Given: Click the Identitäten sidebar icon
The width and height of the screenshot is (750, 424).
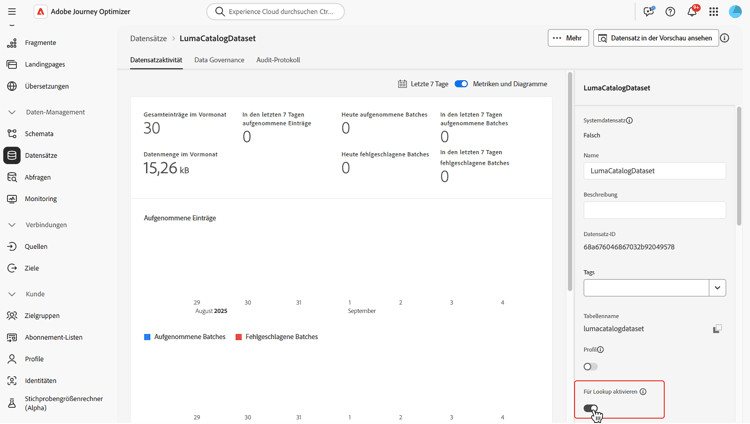Looking at the screenshot, I should pos(12,380).
